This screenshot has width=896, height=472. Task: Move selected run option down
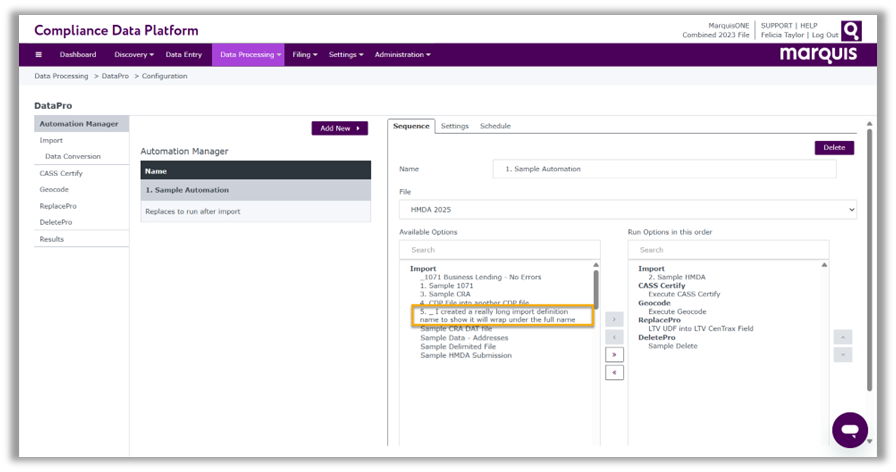[843, 355]
